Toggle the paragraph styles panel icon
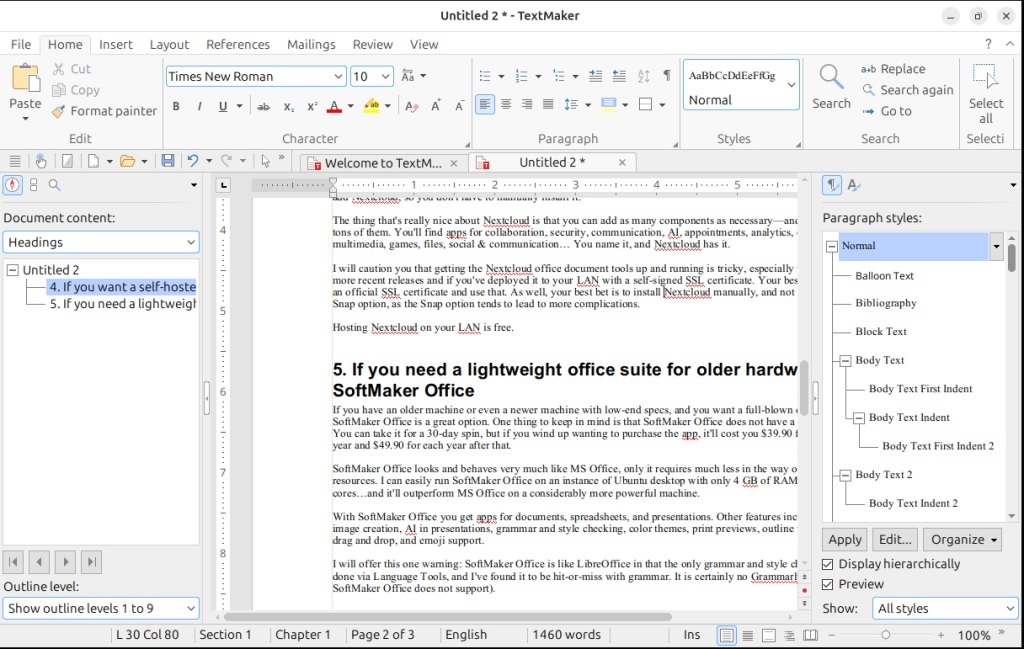Viewport: 1024px width, 649px height. pyautogui.click(x=832, y=185)
